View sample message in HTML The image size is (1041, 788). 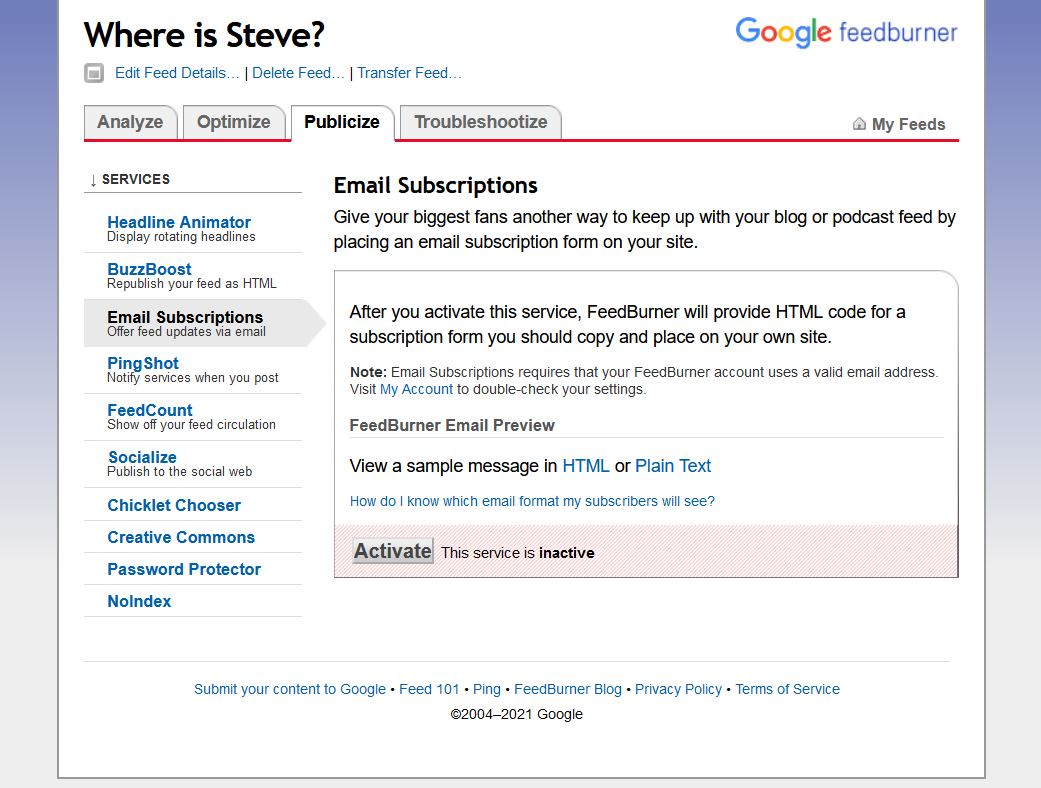click(585, 466)
